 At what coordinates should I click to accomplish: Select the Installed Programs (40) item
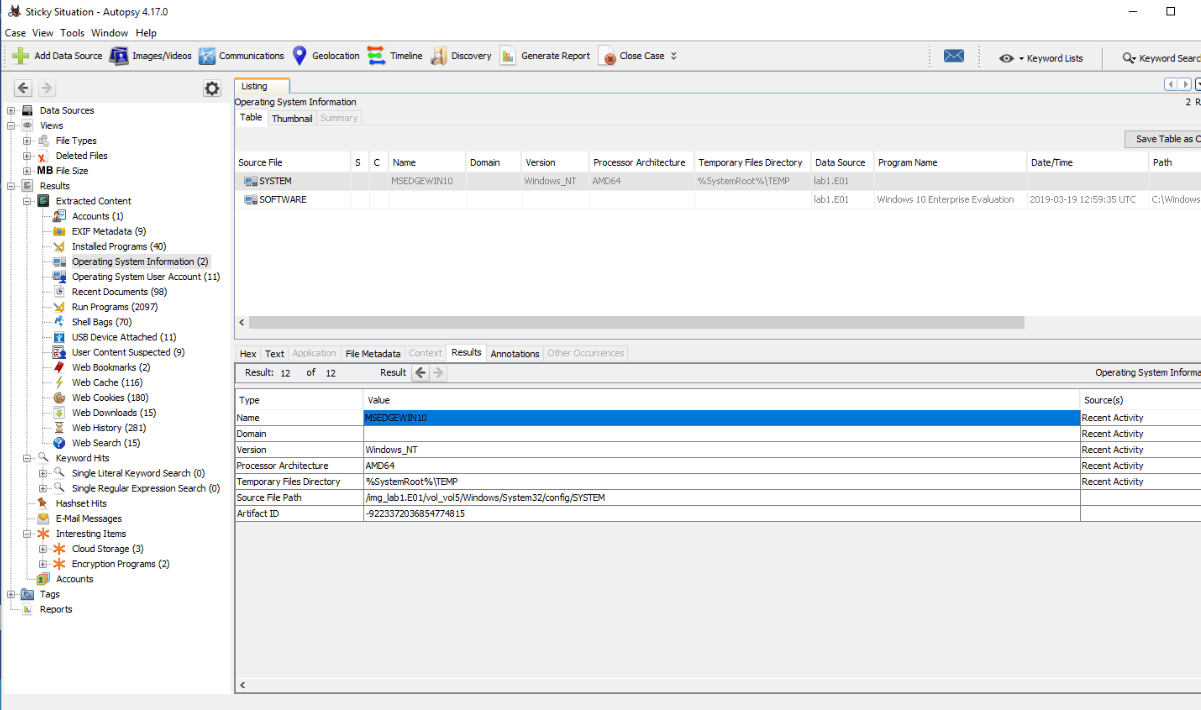click(119, 246)
